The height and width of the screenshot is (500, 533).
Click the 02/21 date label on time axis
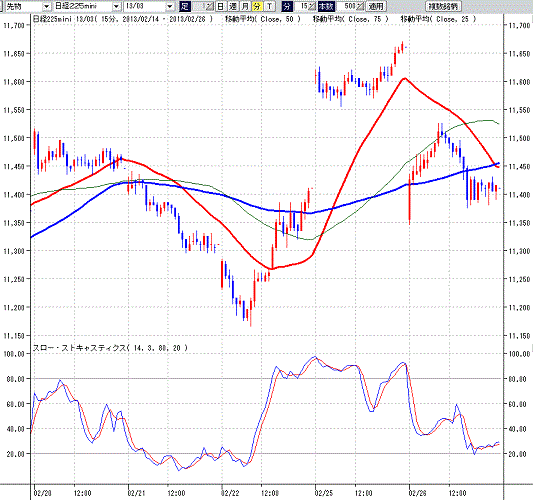point(137,493)
